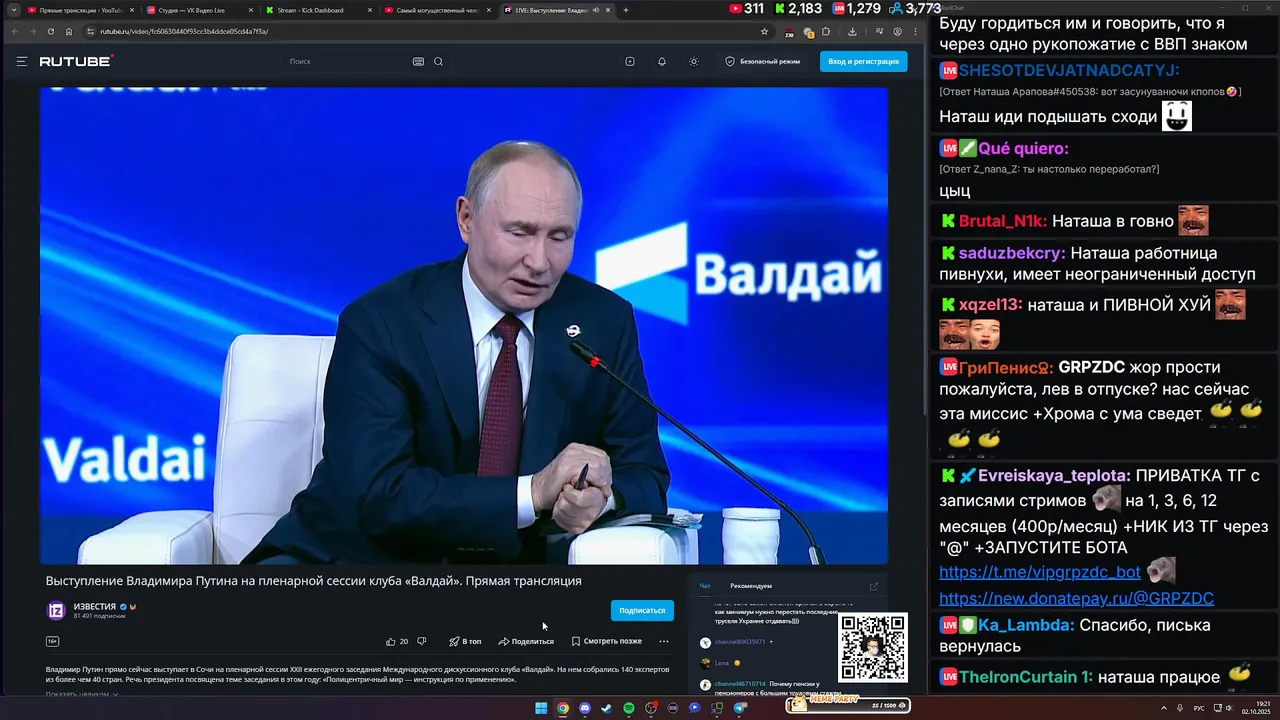Open the Windows Start button
Viewport: 1280px width, 720px height.
[541, 708]
